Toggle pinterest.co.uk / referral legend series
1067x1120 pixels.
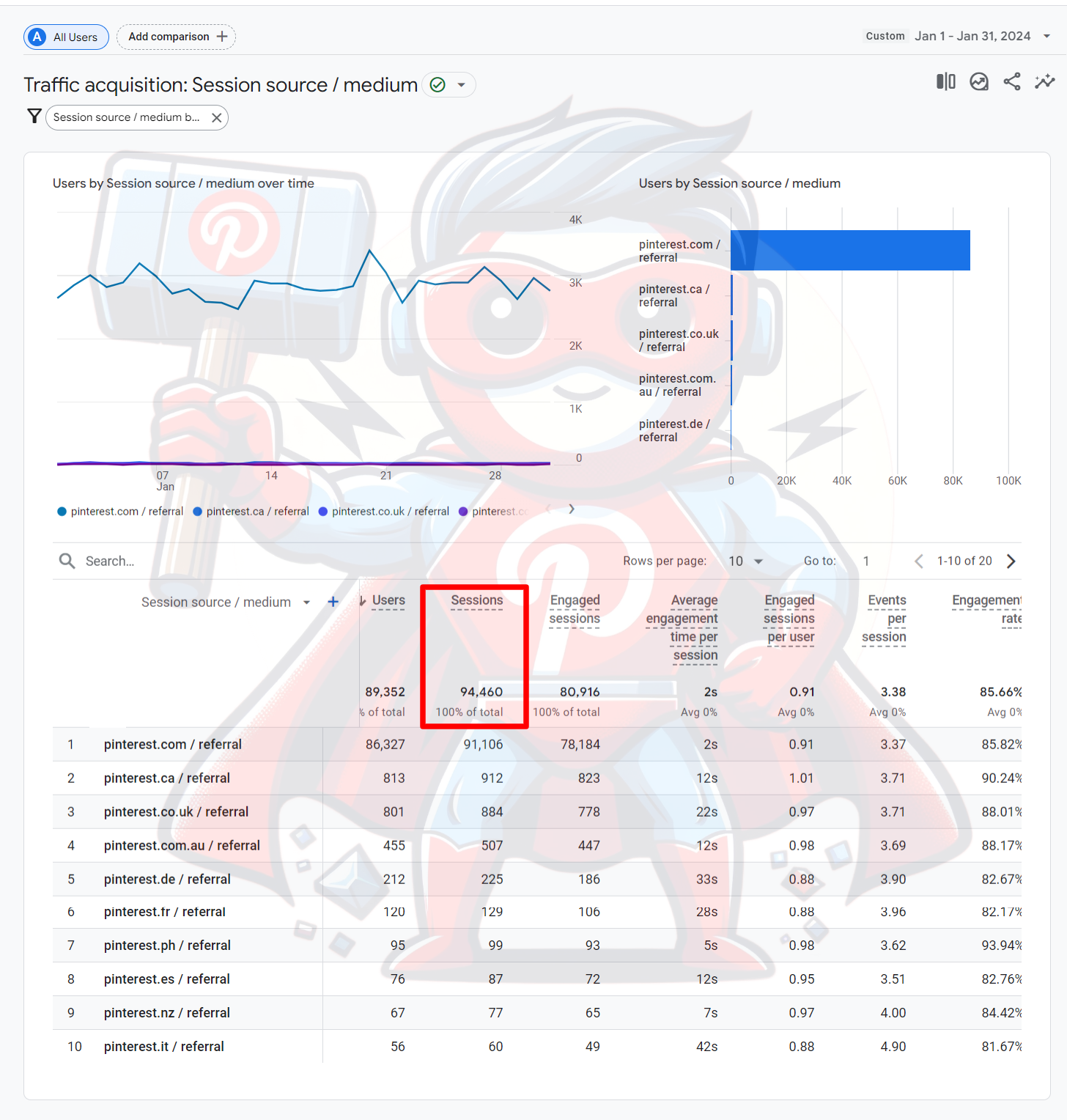tap(384, 512)
